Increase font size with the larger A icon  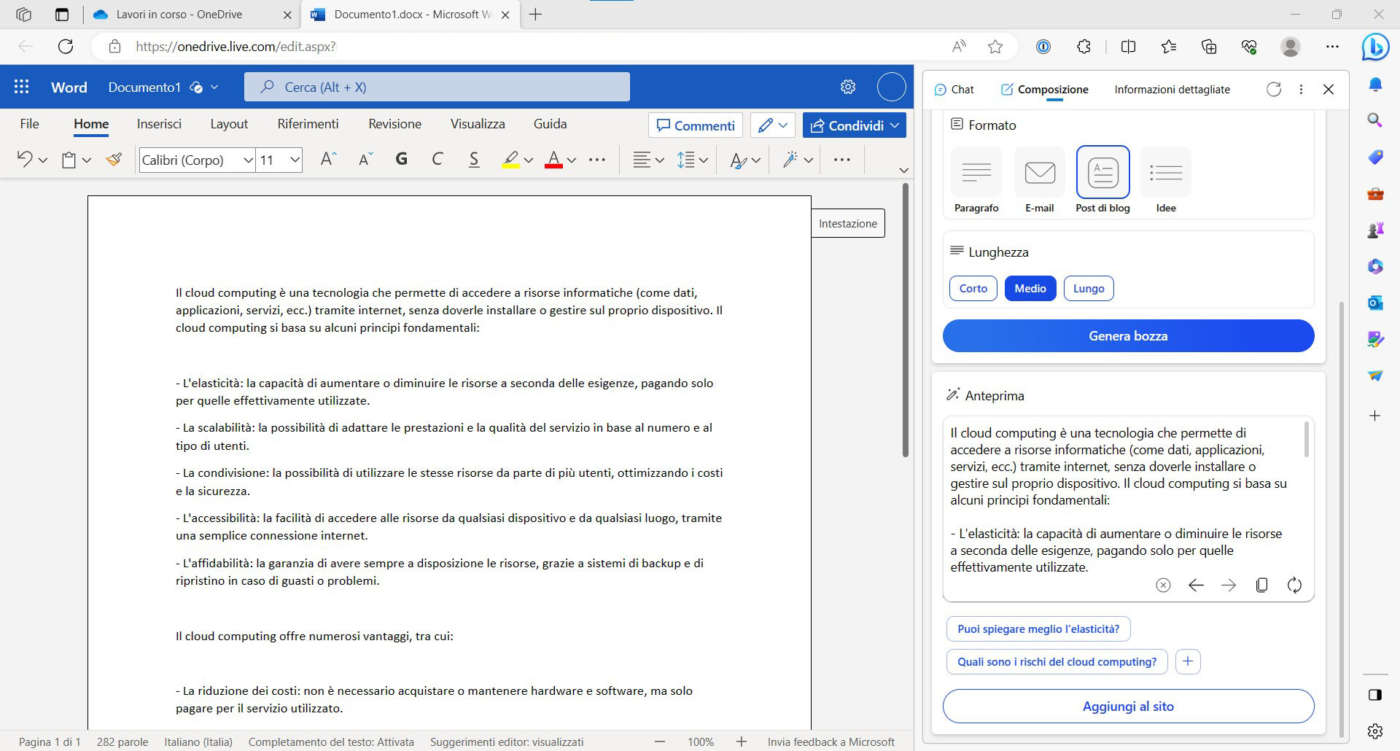coord(328,159)
